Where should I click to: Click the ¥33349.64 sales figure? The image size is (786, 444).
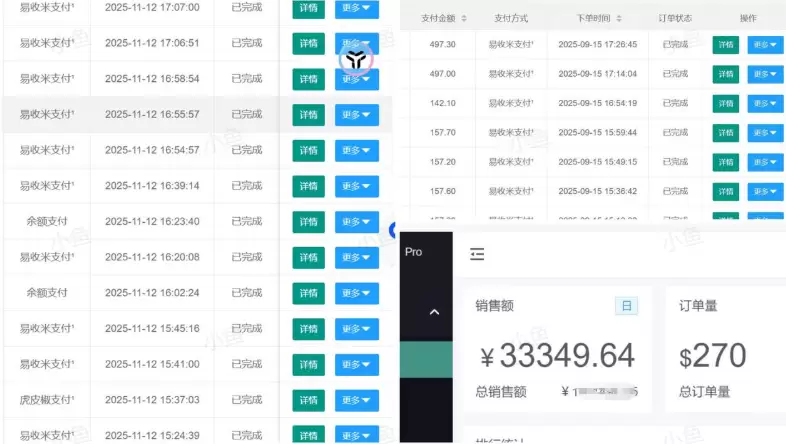pos(558,355)
